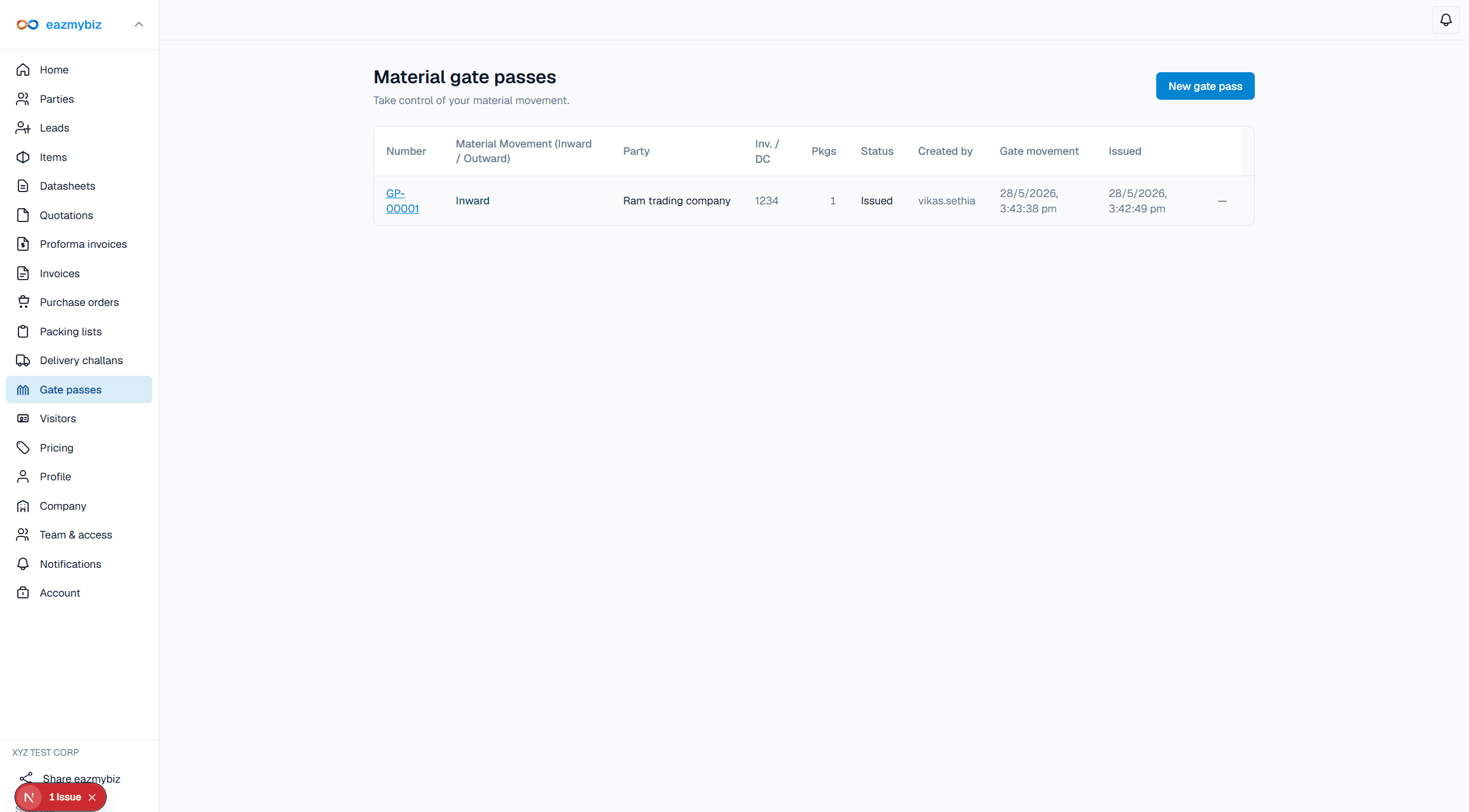Screen dimensions: 1469x812
Task: Click the Packing lists clipboard icon
Action: pos(23,332)
